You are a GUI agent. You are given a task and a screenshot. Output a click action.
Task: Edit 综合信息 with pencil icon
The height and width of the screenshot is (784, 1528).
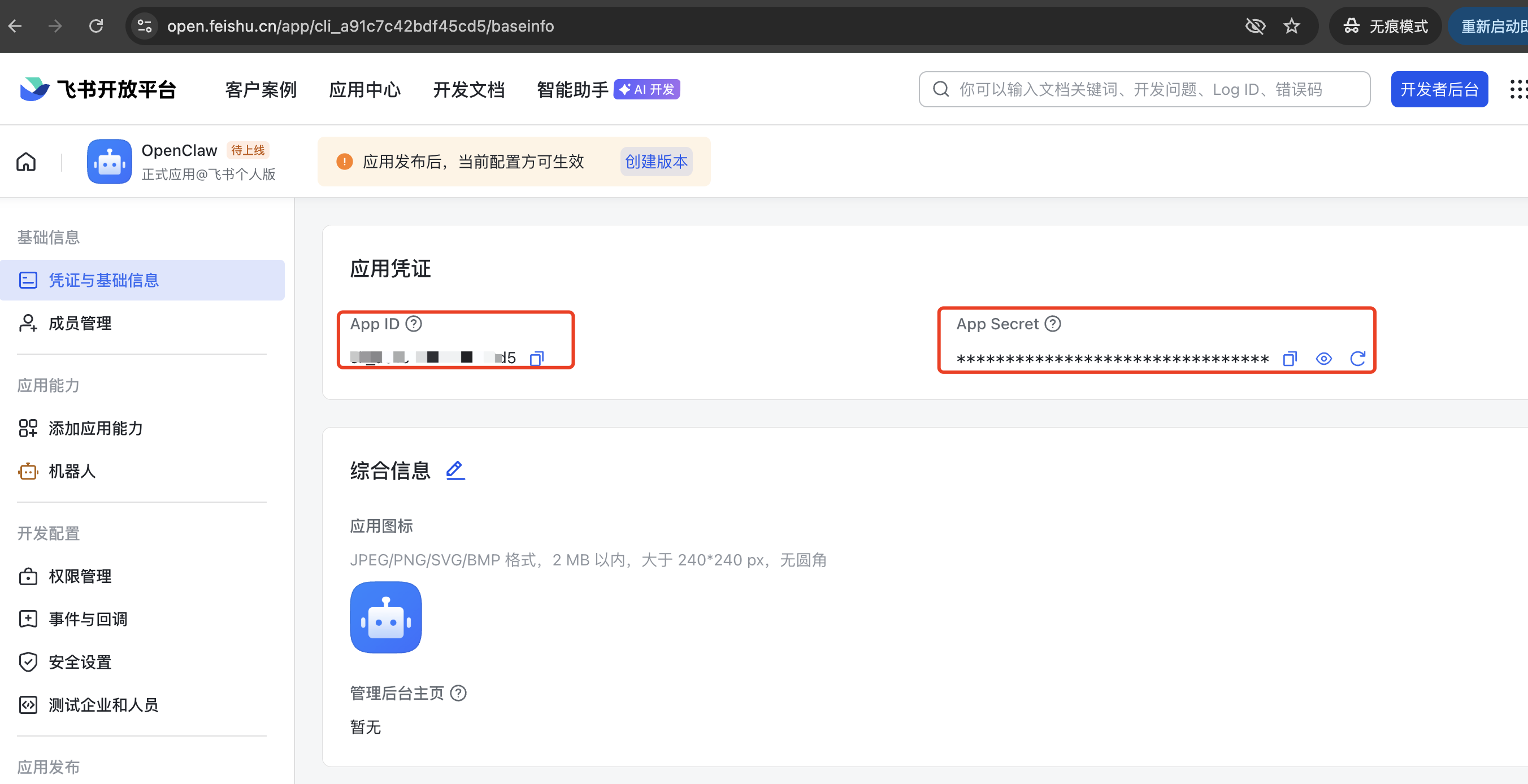(x=455, y=471)
